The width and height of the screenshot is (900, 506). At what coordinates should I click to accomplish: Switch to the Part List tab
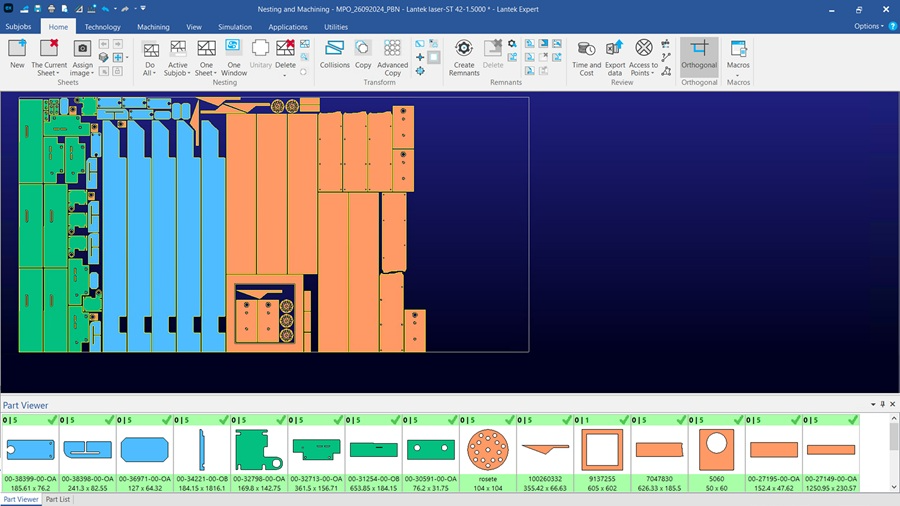click(58, 499)
